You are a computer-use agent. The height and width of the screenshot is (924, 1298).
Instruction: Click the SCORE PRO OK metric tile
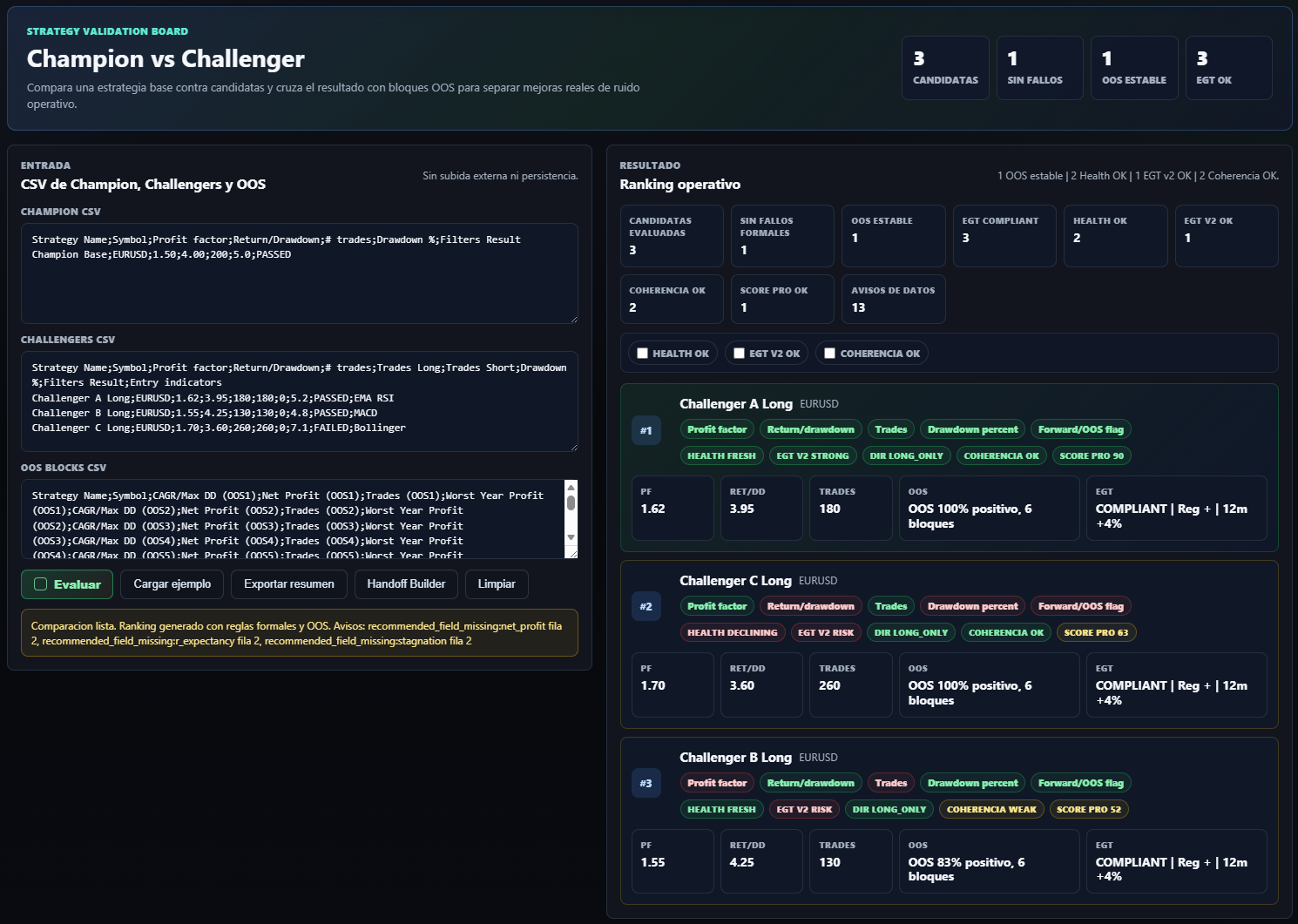[x=782, y=300]
